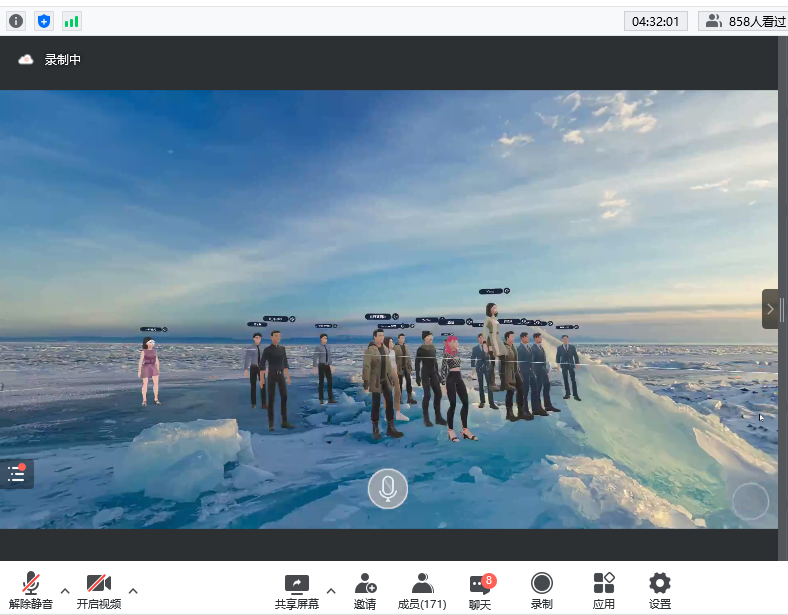The height and width of the screenshot is (615, 788).
Task: Turn on camera with 开启视频
Action: coord(99,591)
